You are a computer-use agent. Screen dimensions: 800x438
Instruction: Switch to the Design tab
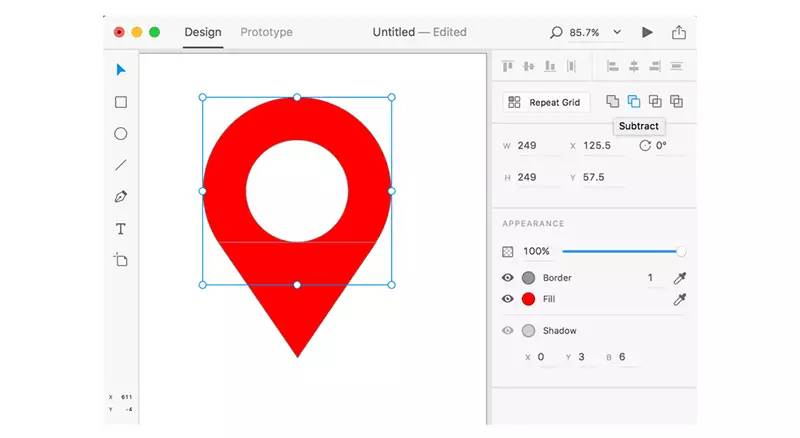click(x=203, y=32)
